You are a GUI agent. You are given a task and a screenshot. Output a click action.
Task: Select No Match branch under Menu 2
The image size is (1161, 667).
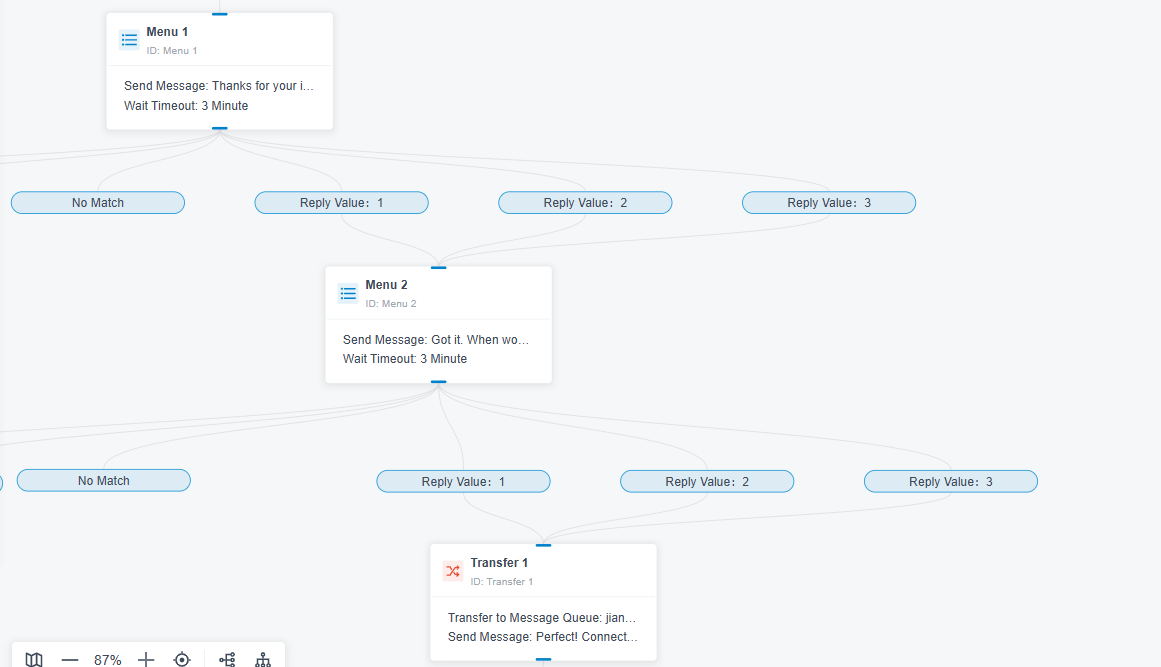[x=104, y=480]
